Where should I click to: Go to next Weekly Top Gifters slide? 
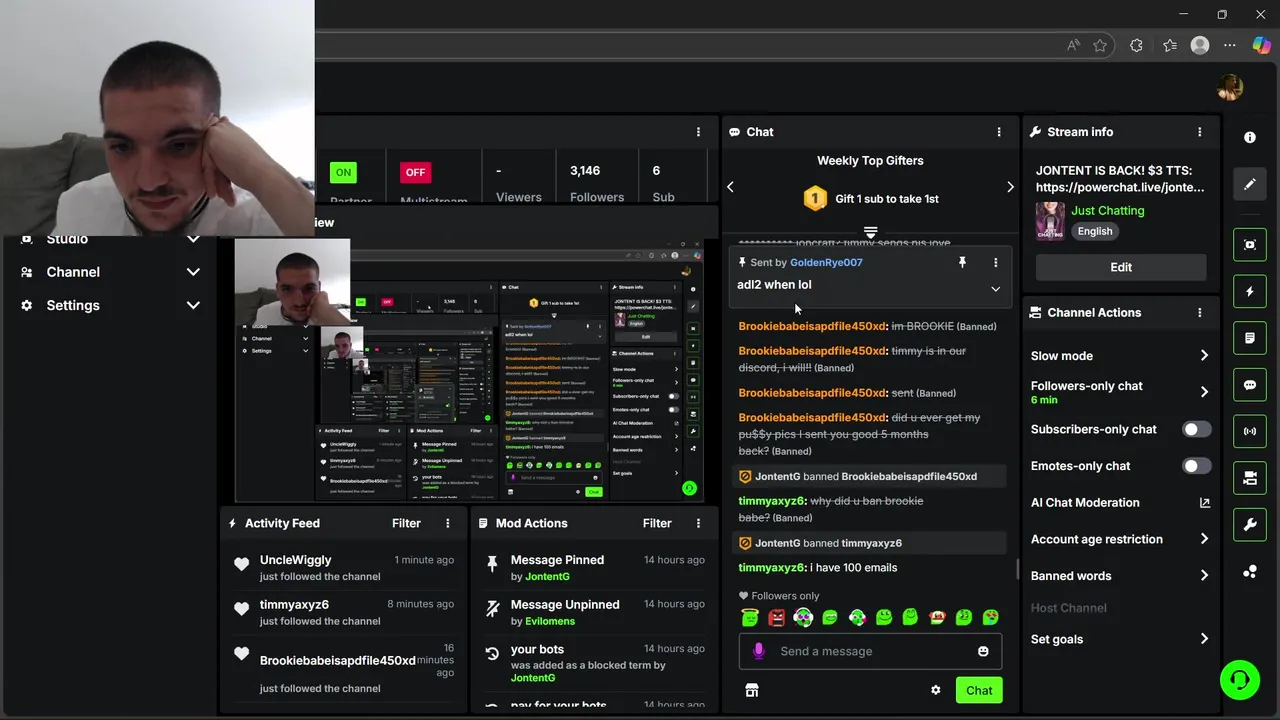tap(1010, 187)
